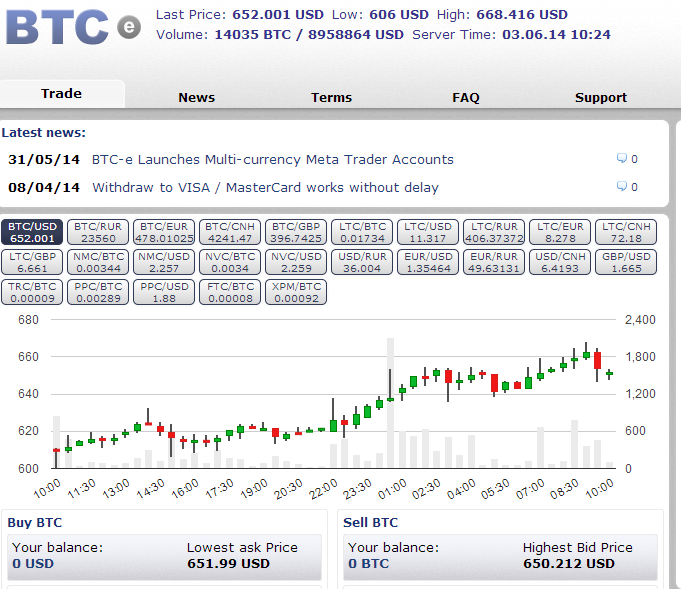Click the High 668.416 USD value
The width and height of the screenshot is (681, 589).
pyautogui.click(x=522, y=14)
